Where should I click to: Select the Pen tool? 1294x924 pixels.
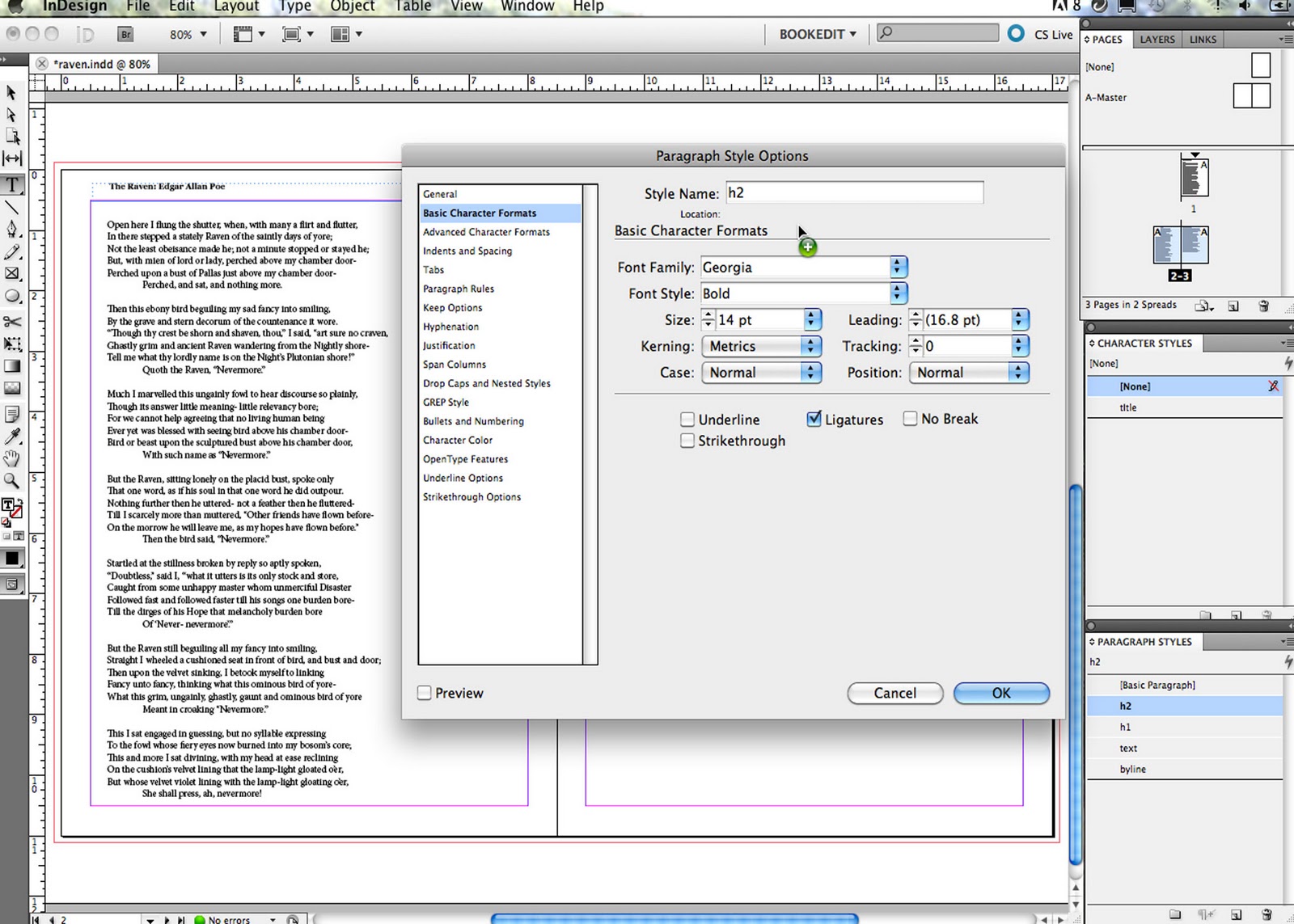(12, 230)
